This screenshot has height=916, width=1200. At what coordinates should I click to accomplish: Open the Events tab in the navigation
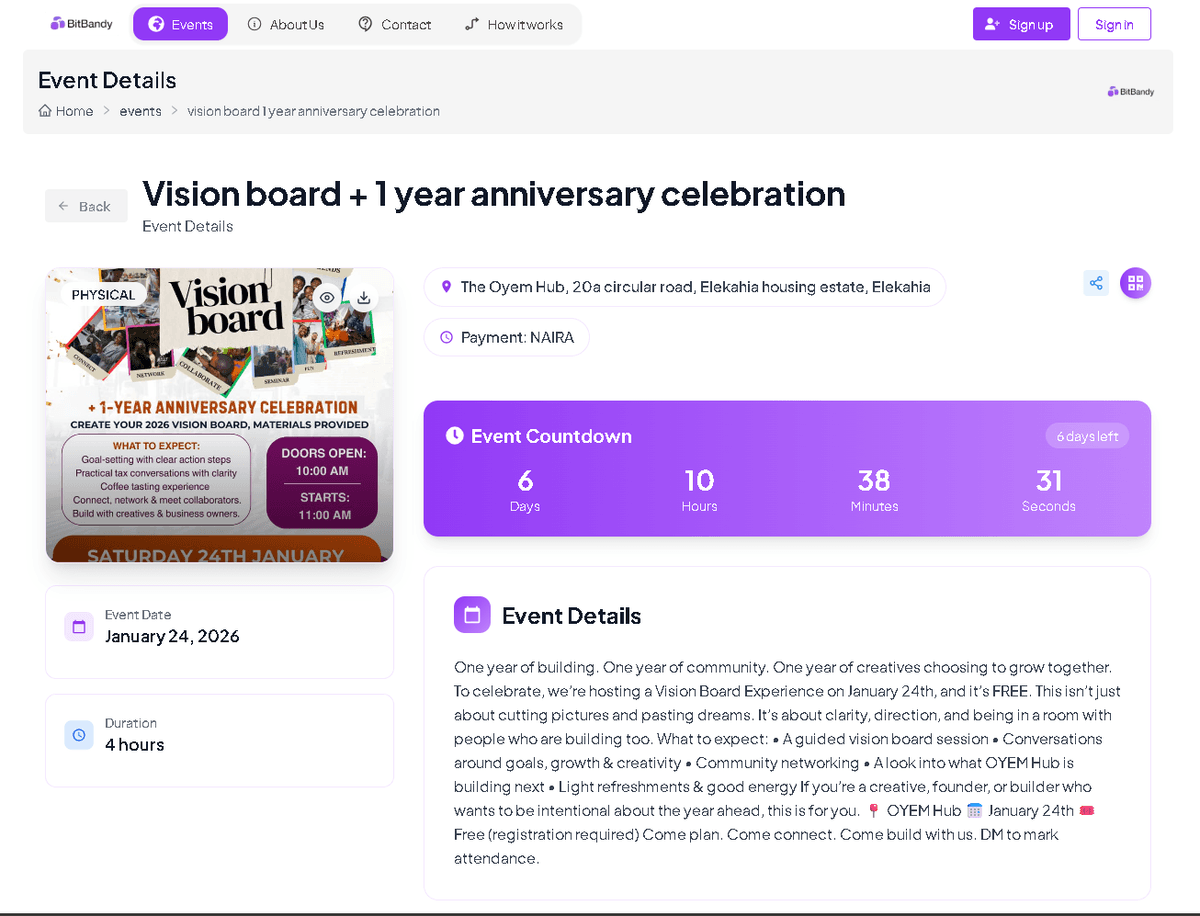pyautogui.click(x=180, y=23)
